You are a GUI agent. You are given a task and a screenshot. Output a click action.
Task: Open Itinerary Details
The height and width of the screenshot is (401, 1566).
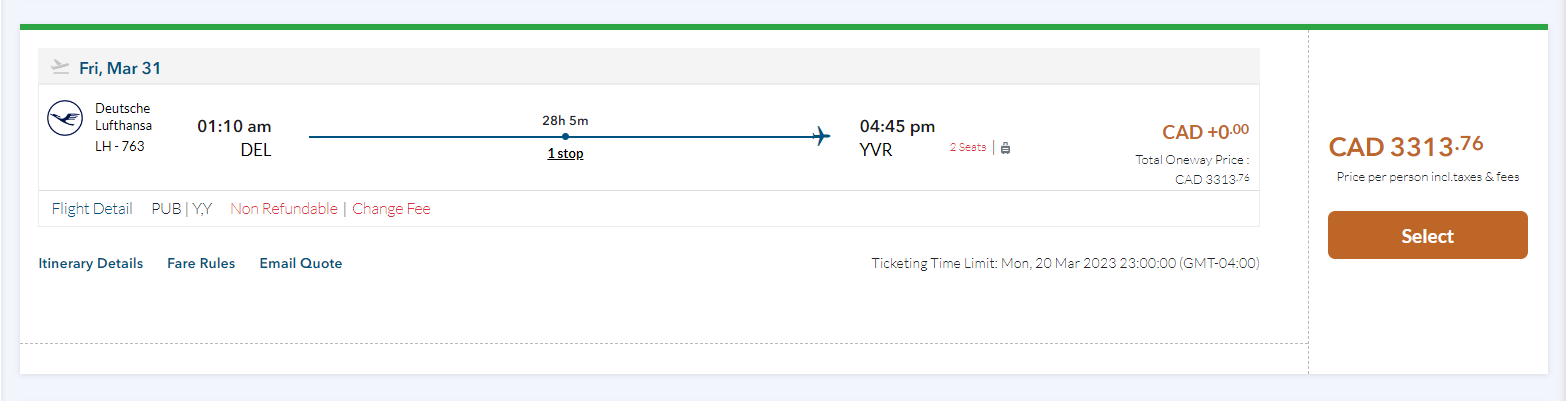pyautogui.click(x=90, y=264)
